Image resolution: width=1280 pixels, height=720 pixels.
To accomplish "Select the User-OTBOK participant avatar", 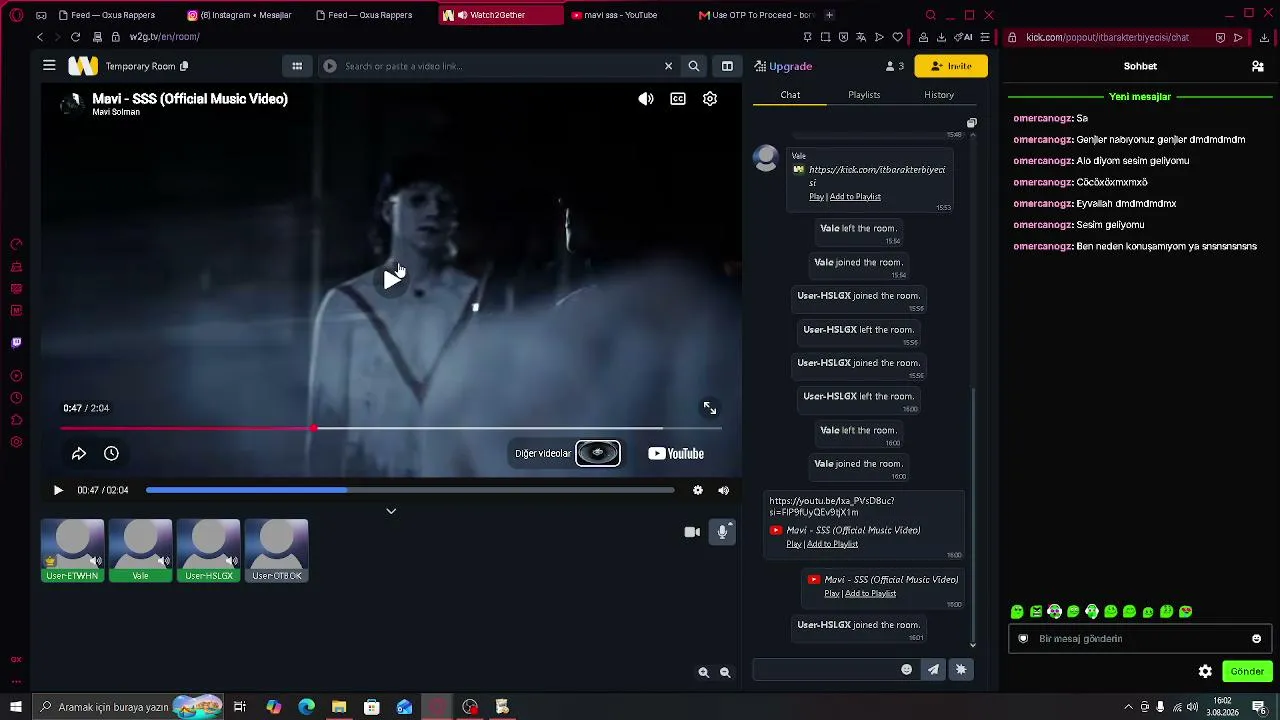I will (276, 550).
